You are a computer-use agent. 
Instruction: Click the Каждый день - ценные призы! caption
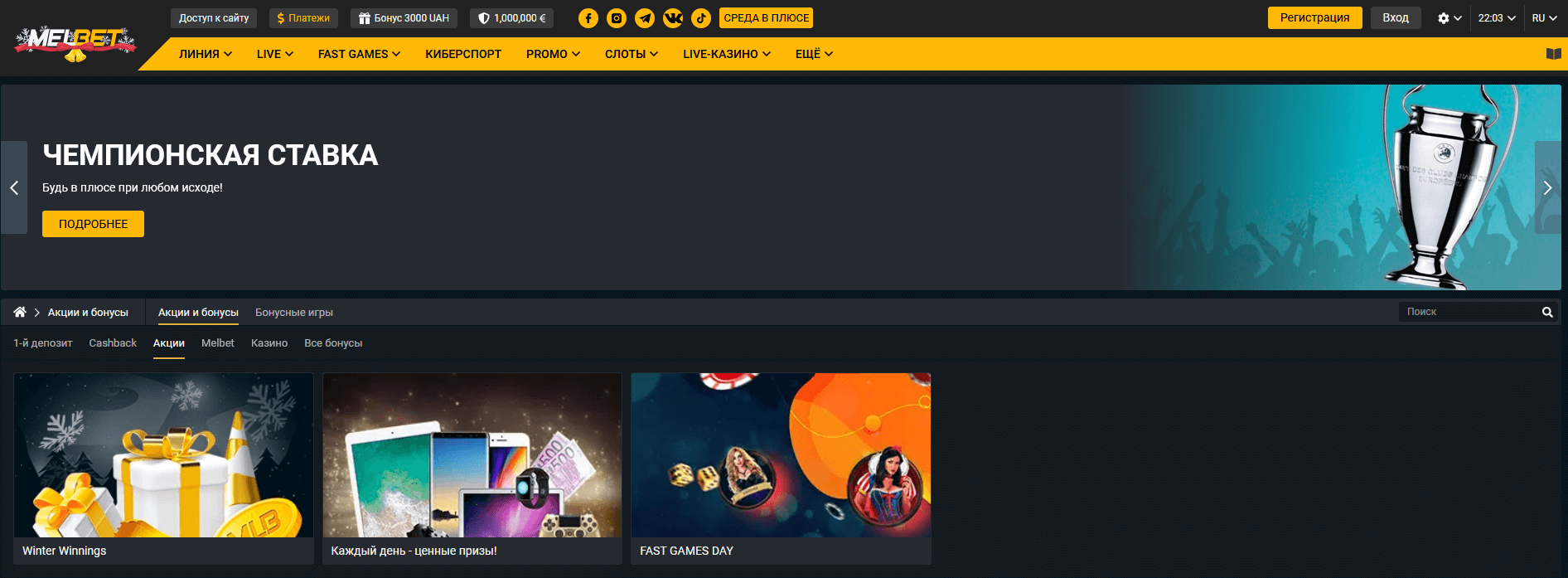point(414,551)
